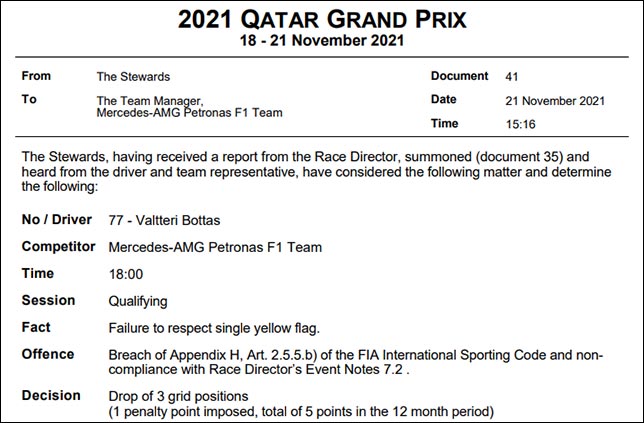Click the competitor value Mercedes-AMG Petronas F1 Team
This screenshot has width=644, height=423.
[x=215, y=247]
